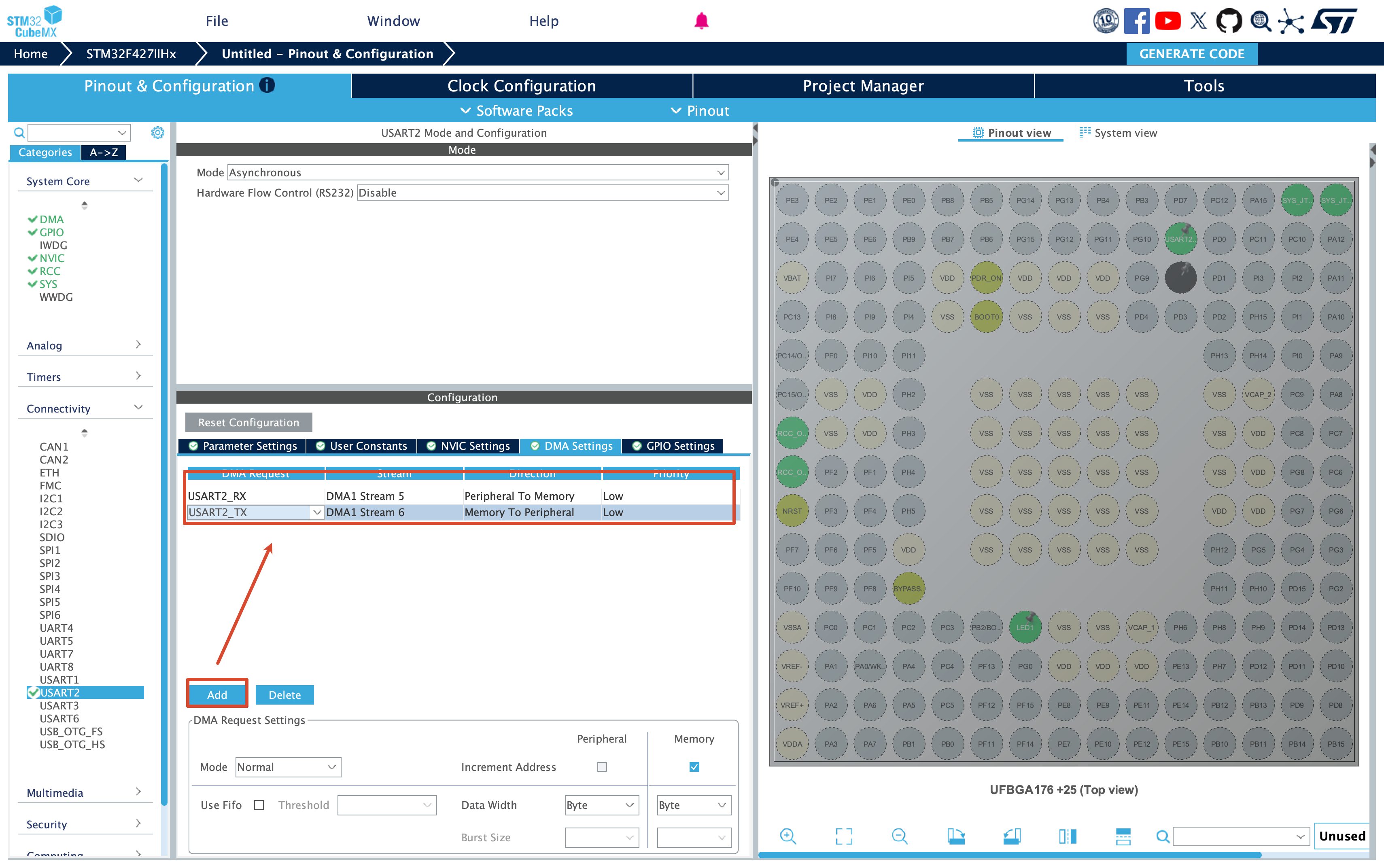Open Hardware Flow Control dropdown
Image resolution: width=1384 pixels, height=868 pixels.
click(x=543, y=192)
